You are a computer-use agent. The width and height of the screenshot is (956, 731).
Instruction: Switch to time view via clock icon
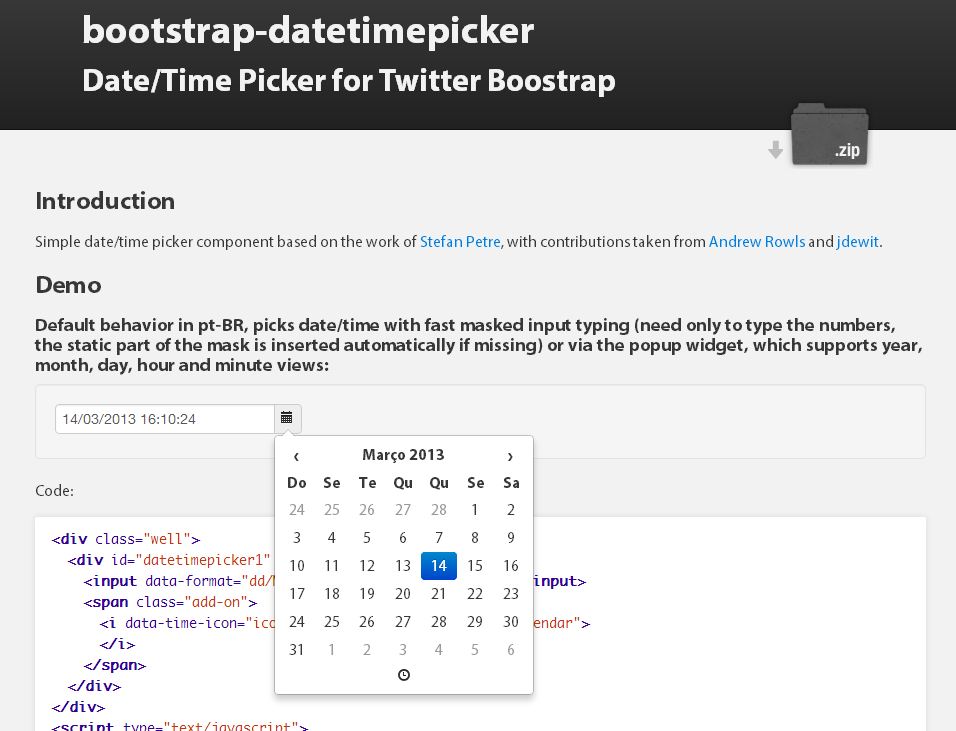[x=404, y=675]
